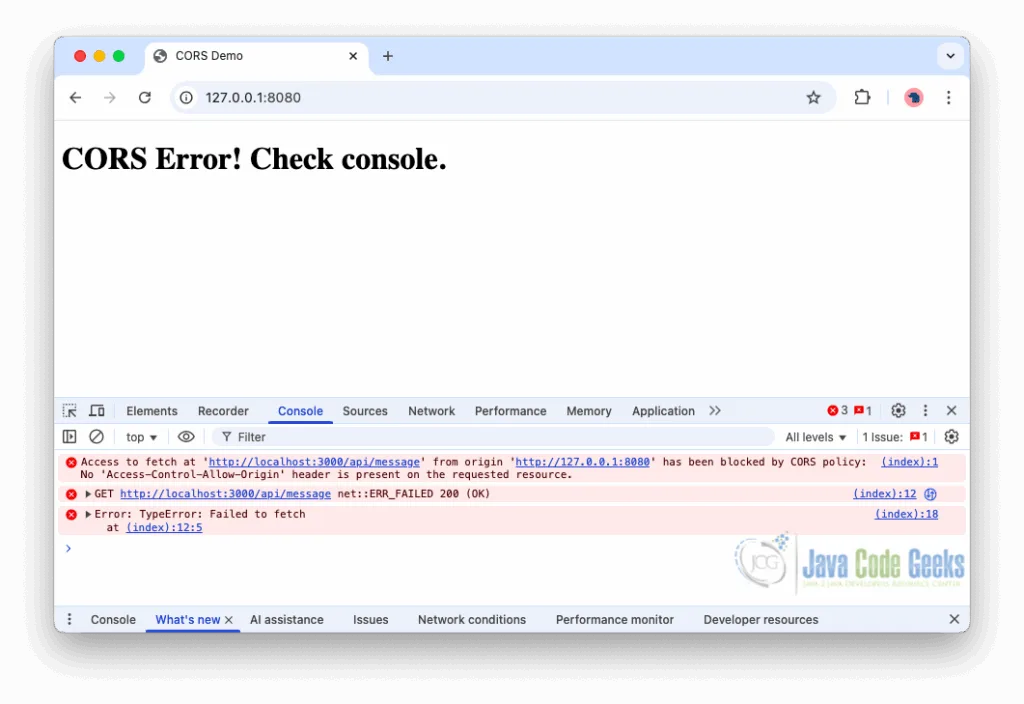The height and width of the screenshot is (704, 1024).
Task: Select the Console panel tab
Action: coord(300,411)
